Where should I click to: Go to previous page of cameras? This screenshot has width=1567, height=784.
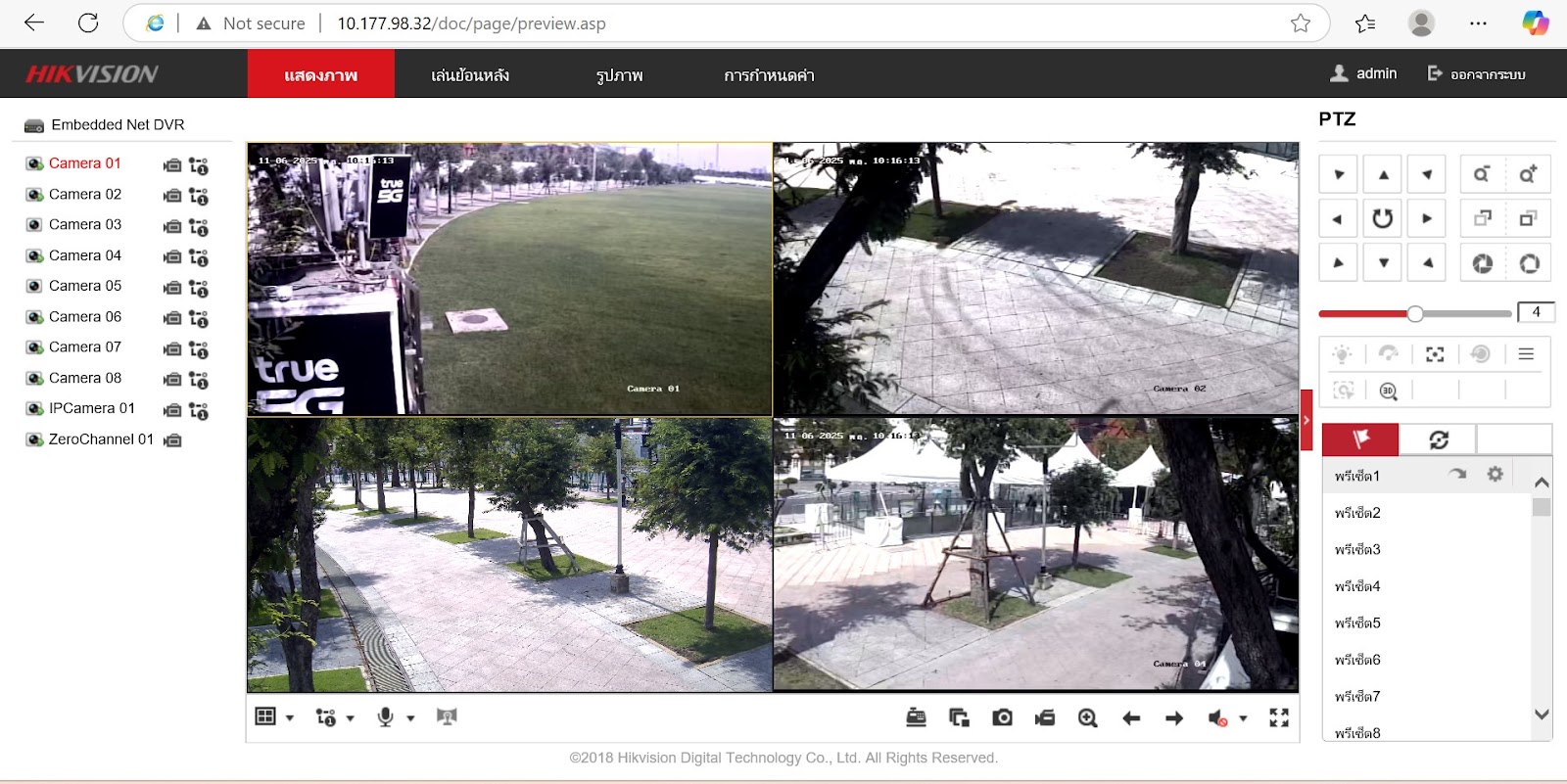[x=1131, y=718]
